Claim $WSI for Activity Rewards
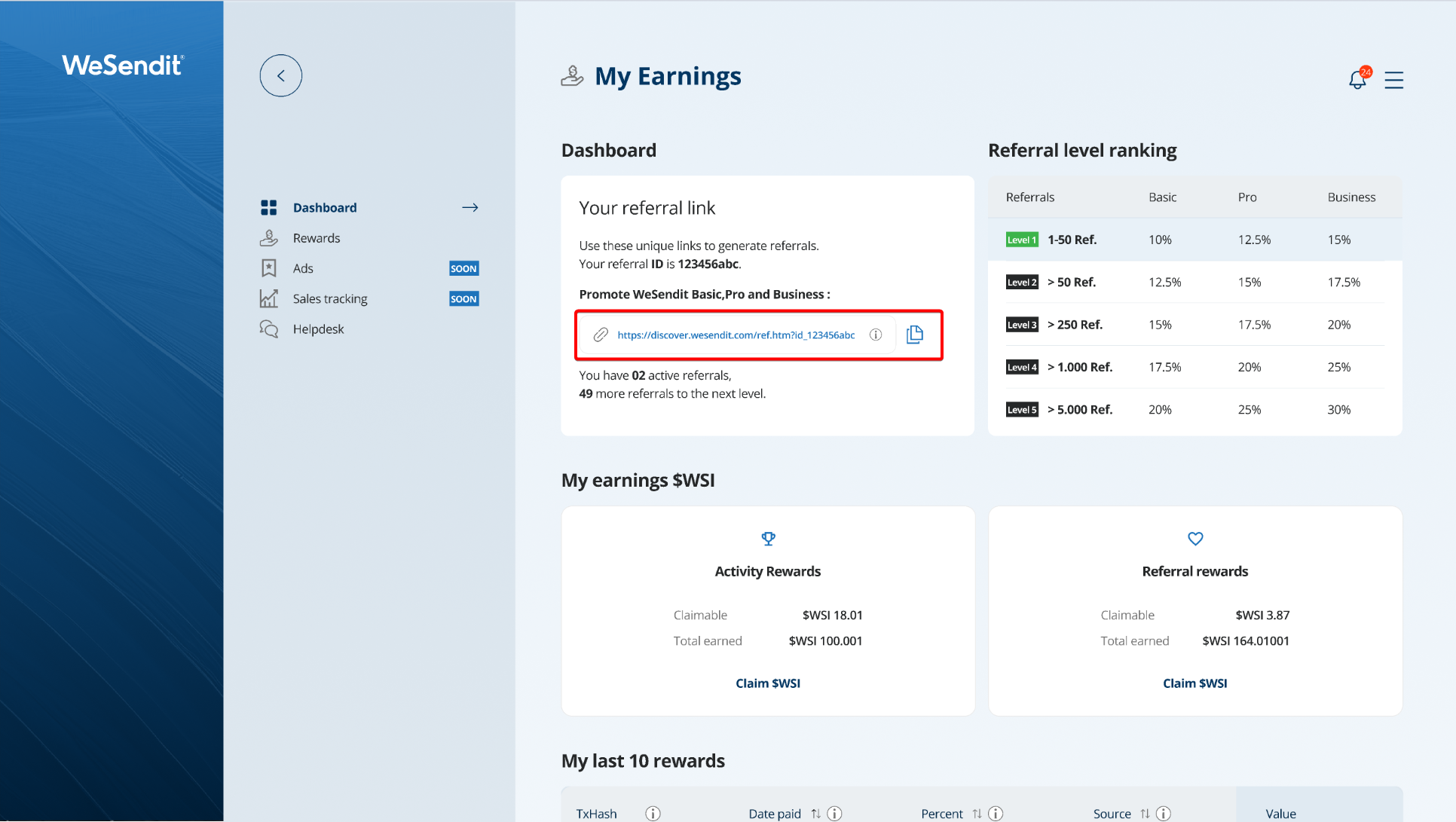Screen dimensions: 1456x822 (x=768, y=683)
